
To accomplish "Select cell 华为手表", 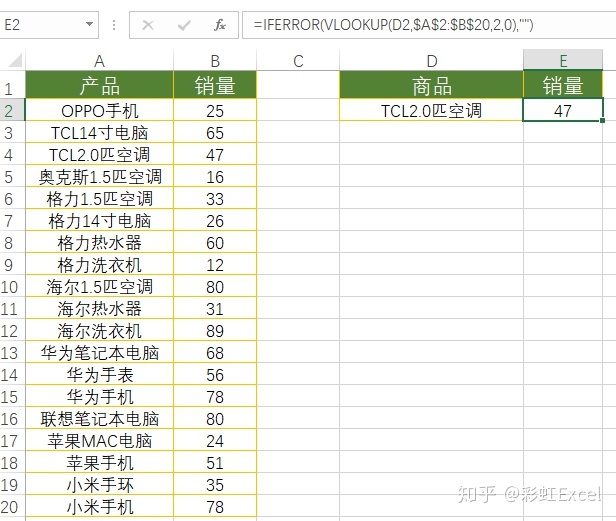I will 99,374.
